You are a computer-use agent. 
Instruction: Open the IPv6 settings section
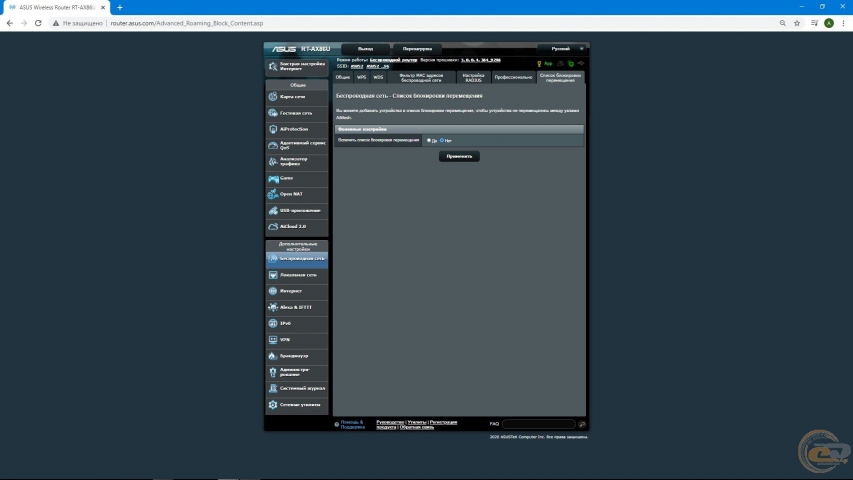[296, 324]
